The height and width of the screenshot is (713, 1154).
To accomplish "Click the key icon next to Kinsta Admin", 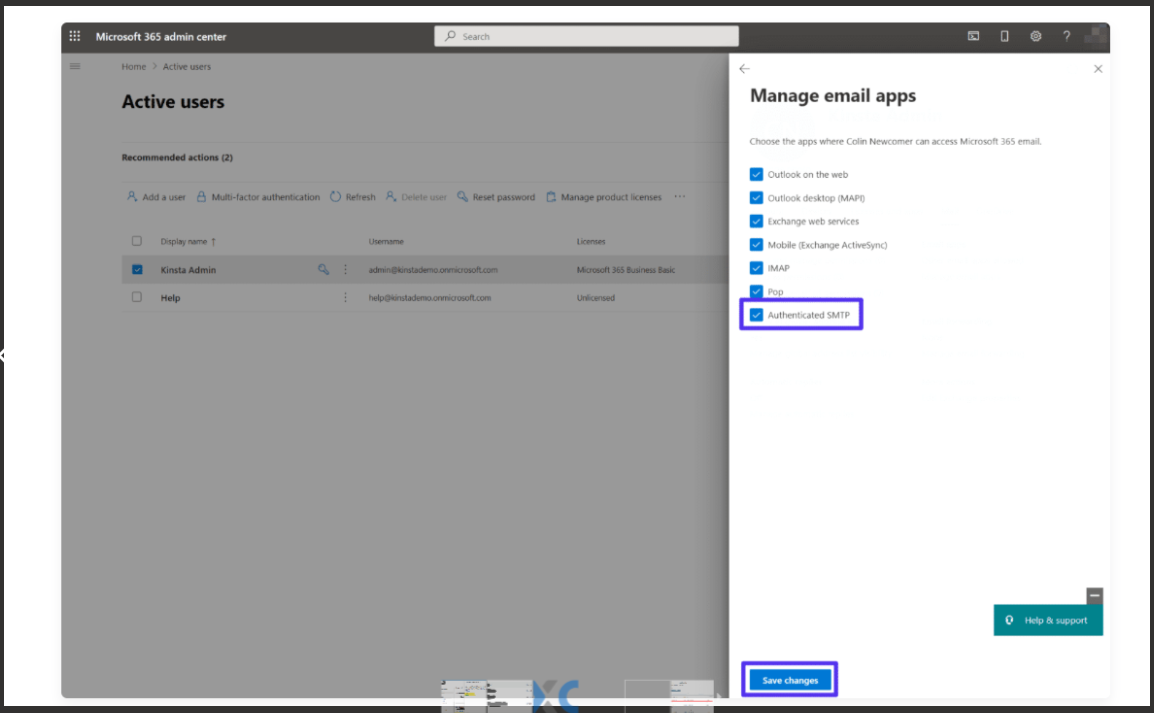I will 323,270.
